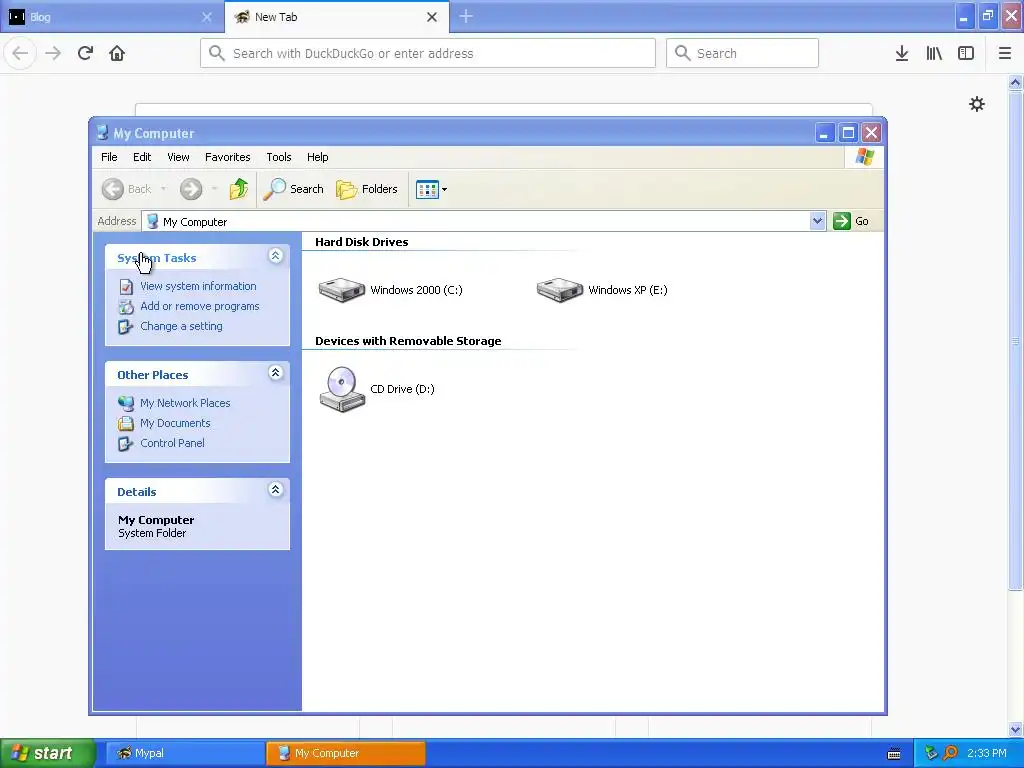Collapse the System Tasks panel
Viewport: 1024px width, 768px height.
tap(276, 256)
